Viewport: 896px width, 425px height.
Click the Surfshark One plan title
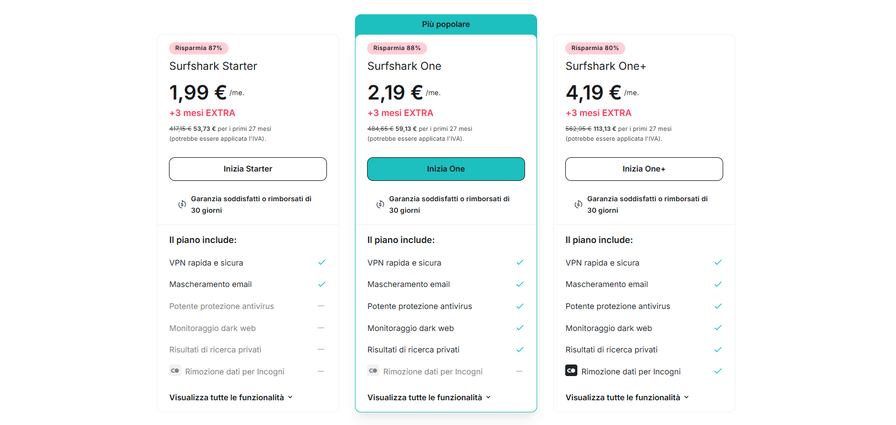point(404,66)
